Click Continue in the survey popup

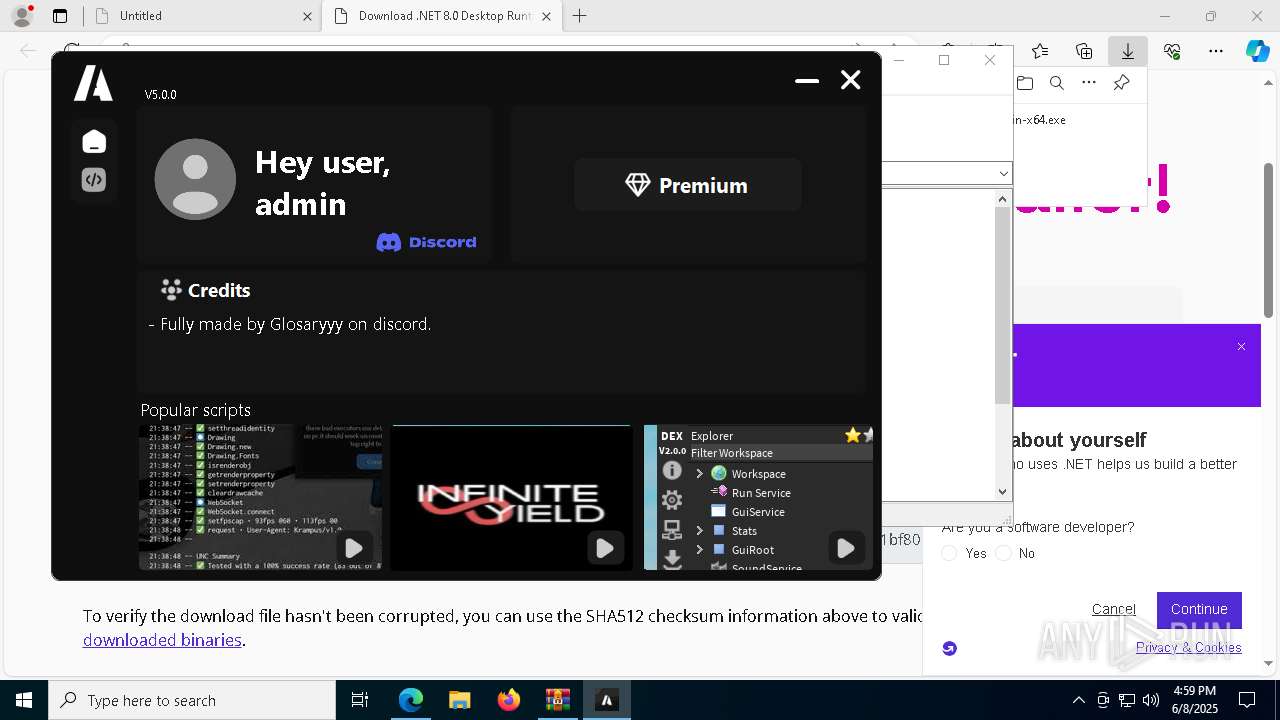click(x=1199, y=609)
